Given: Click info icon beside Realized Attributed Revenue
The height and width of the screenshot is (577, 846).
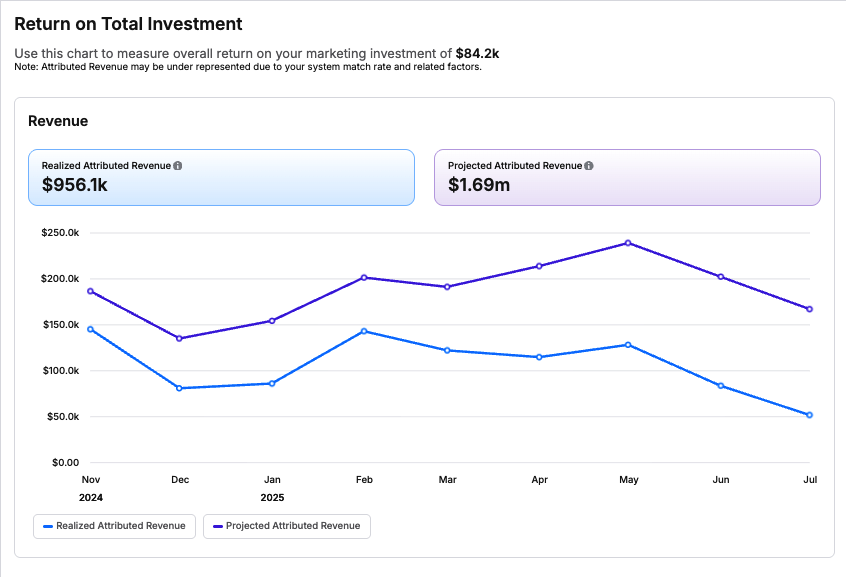Looking at the screenshot, I should point(178,166).
